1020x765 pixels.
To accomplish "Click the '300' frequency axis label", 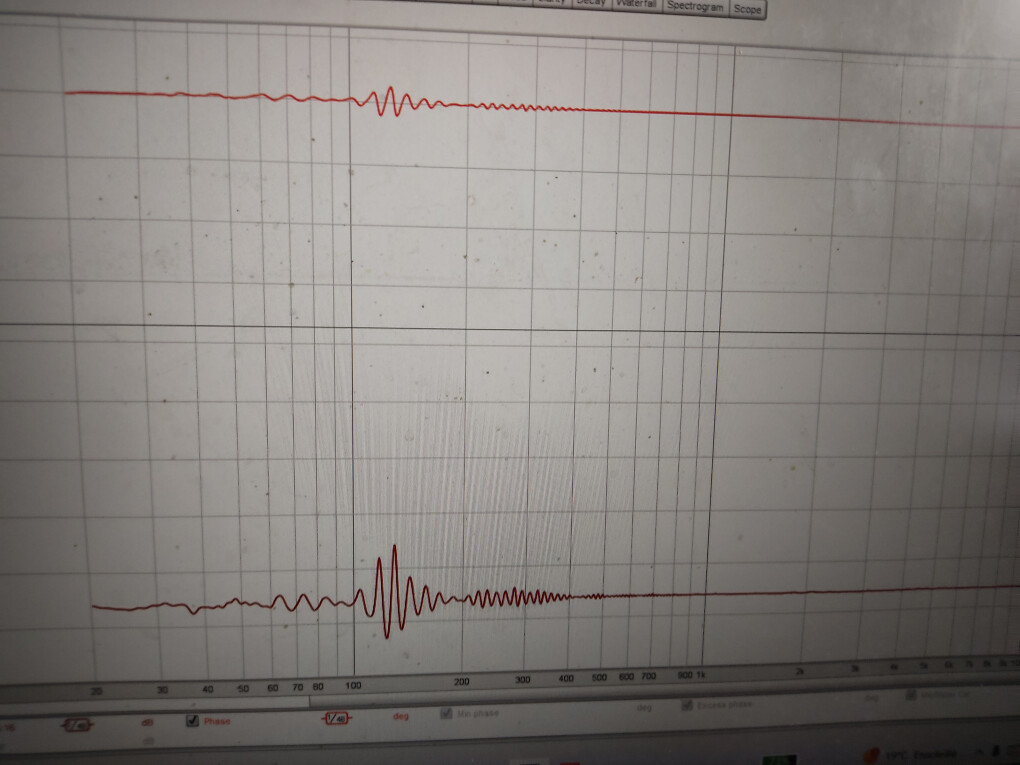I will point(522,680).
